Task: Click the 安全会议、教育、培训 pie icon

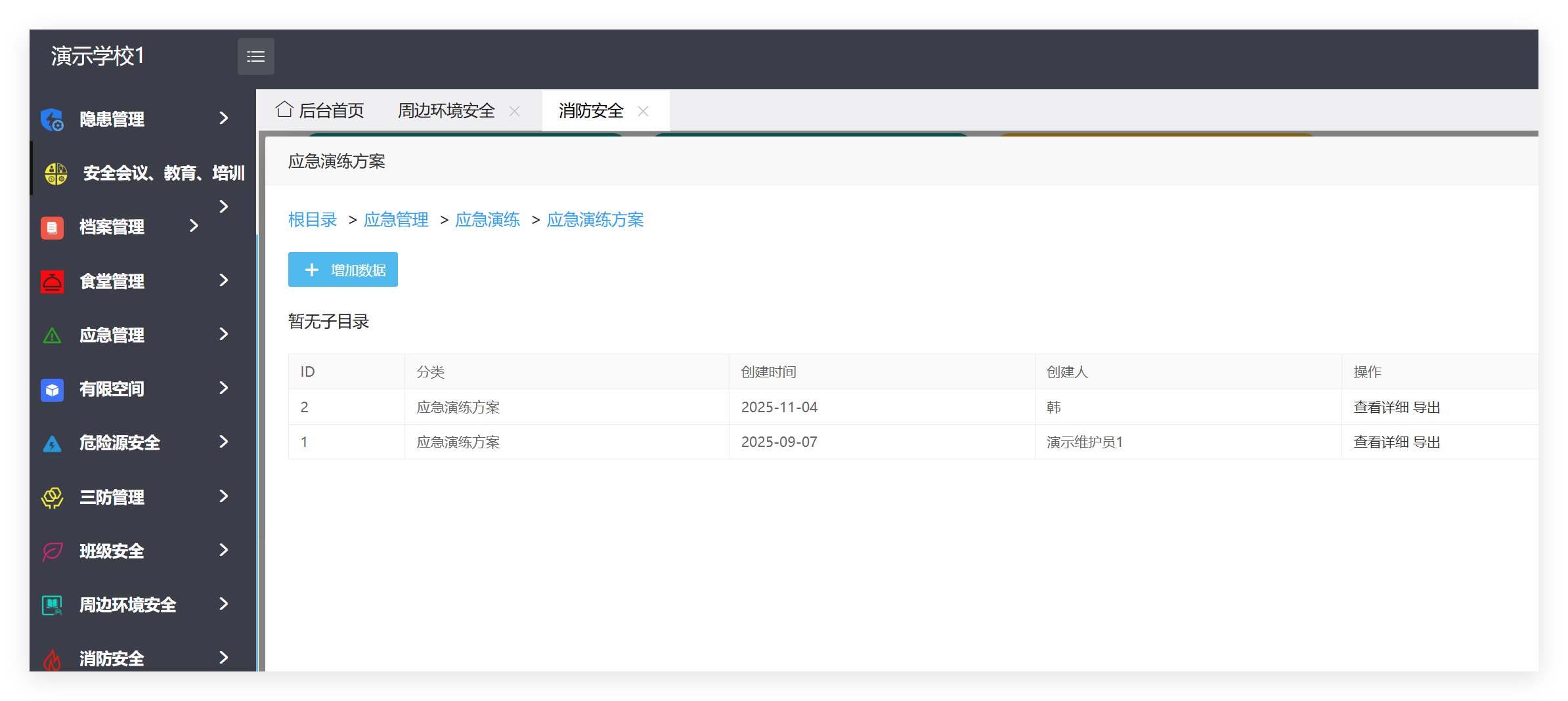Action: [54, 173]
